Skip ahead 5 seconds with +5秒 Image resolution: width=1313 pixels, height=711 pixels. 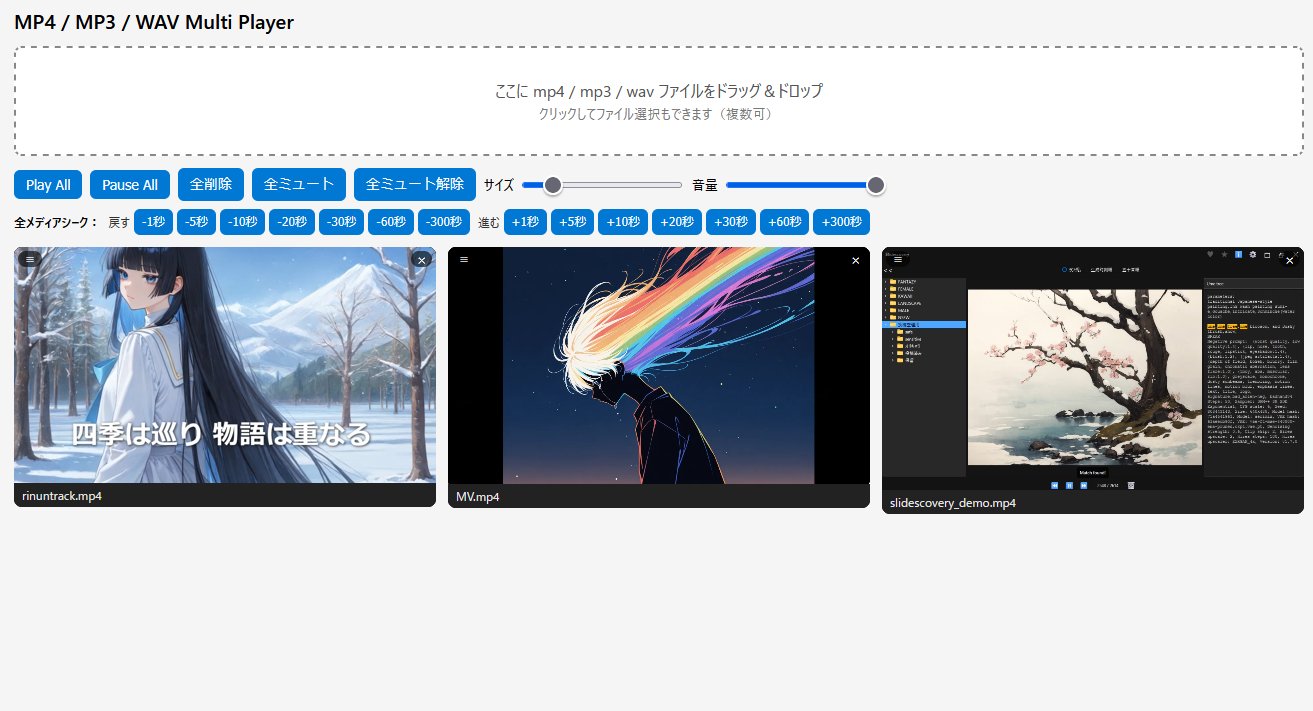pyautogui.click(x=572, y=222)
